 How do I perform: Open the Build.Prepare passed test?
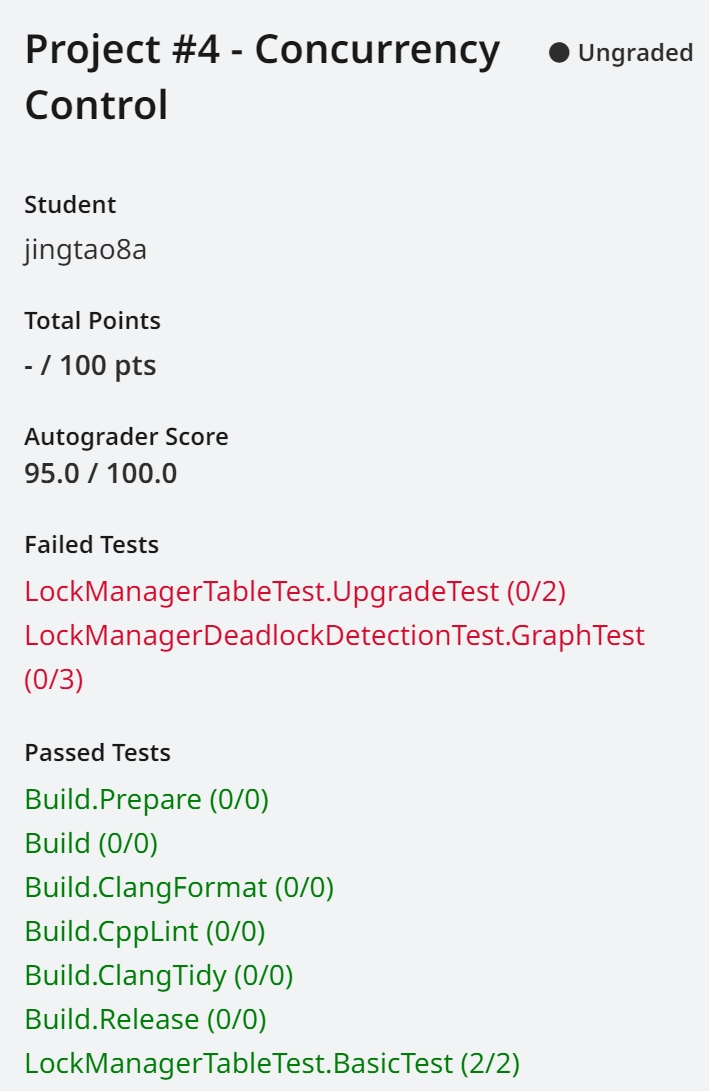click(147, 799)
